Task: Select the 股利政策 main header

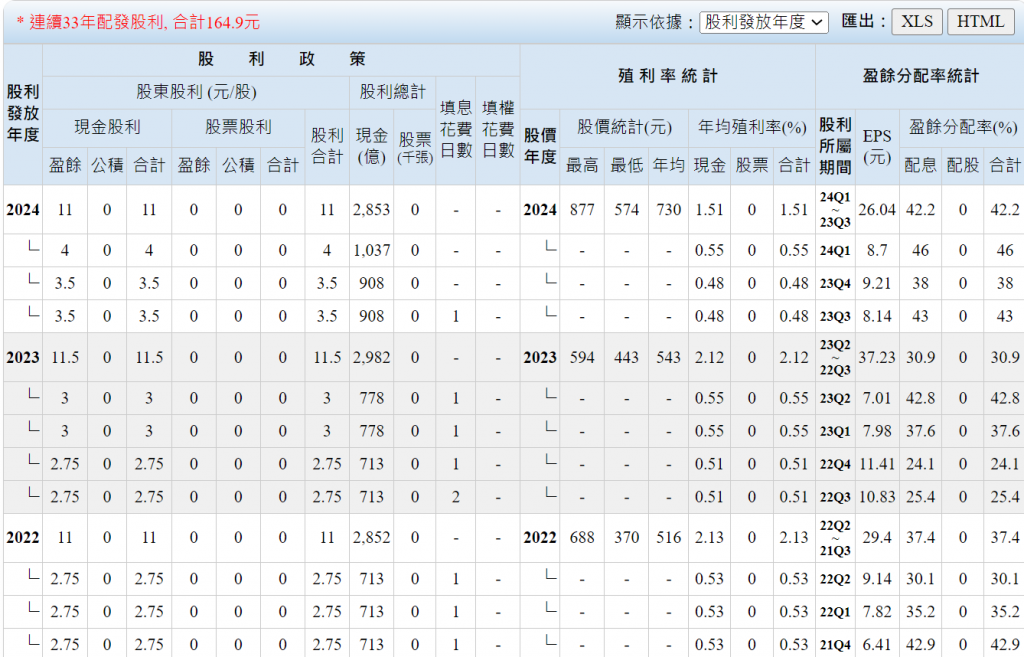Action: [x=281, y=59]
